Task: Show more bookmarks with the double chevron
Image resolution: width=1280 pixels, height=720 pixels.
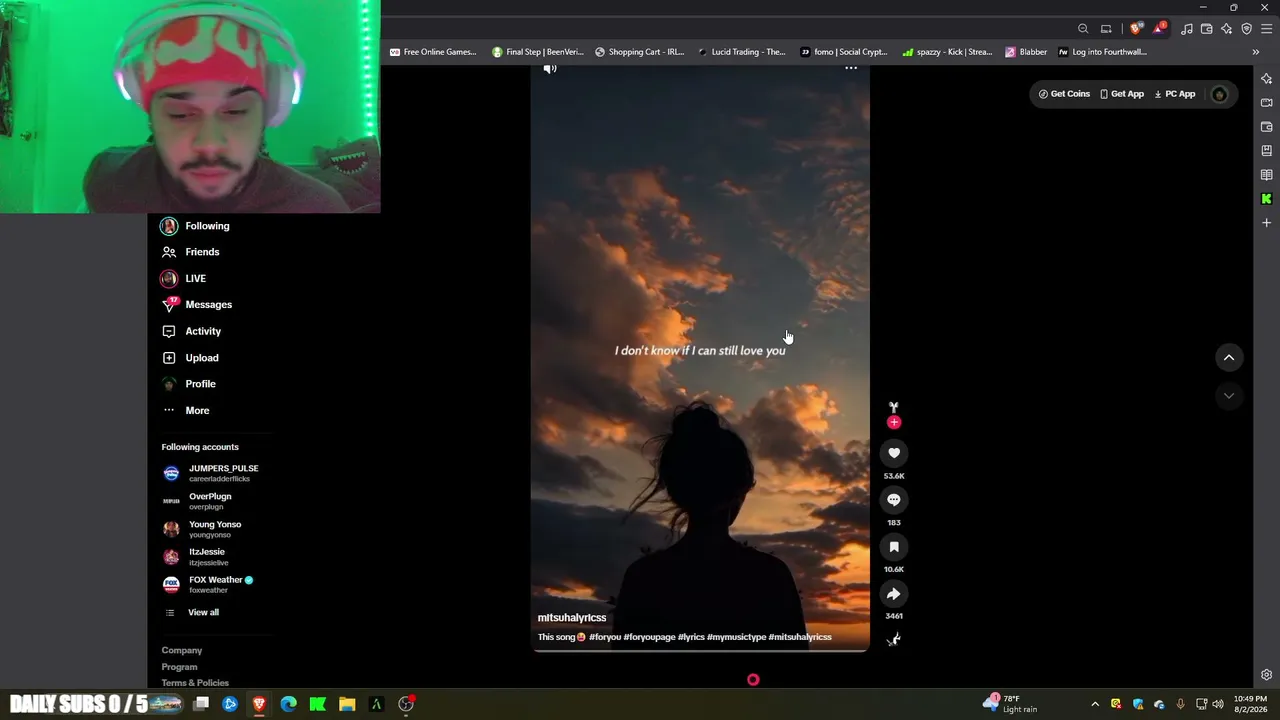Action: pyautogui.click(x=1256, y=52)
